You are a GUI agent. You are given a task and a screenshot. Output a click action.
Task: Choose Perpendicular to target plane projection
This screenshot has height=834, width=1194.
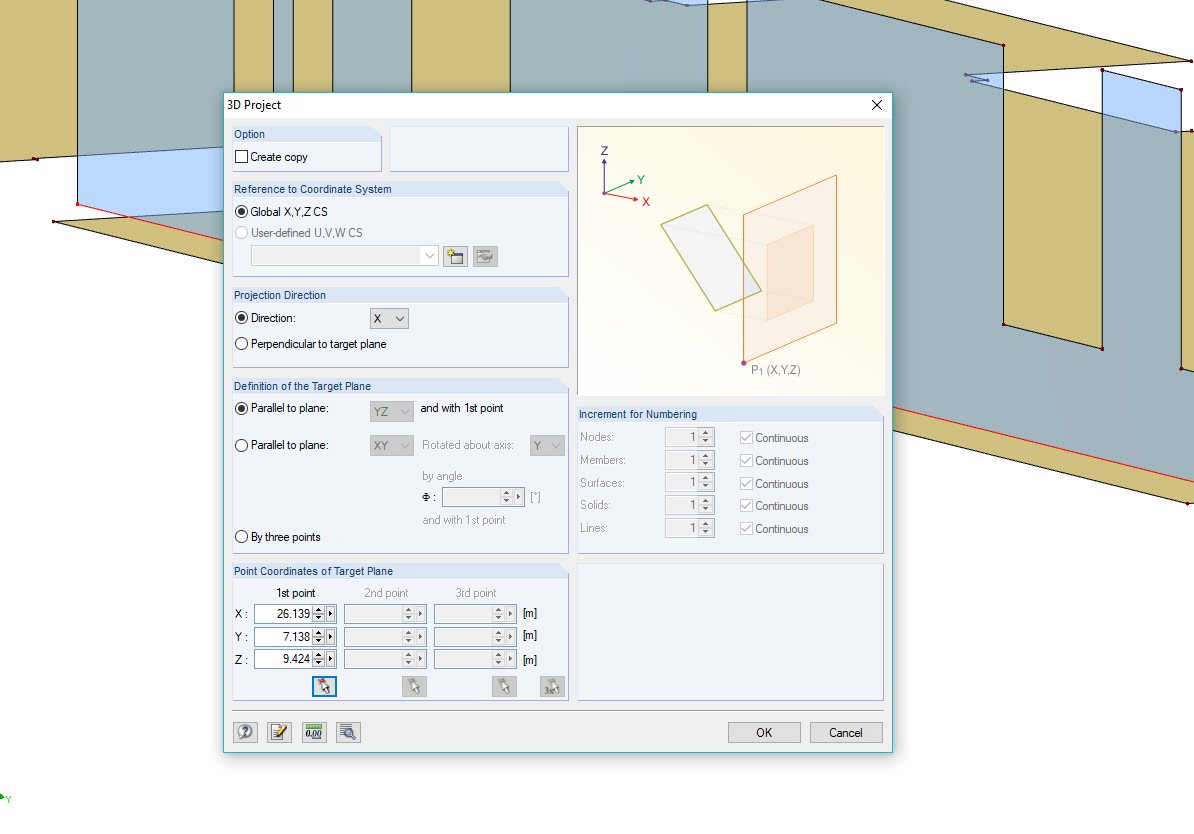(x=241, y=343)
